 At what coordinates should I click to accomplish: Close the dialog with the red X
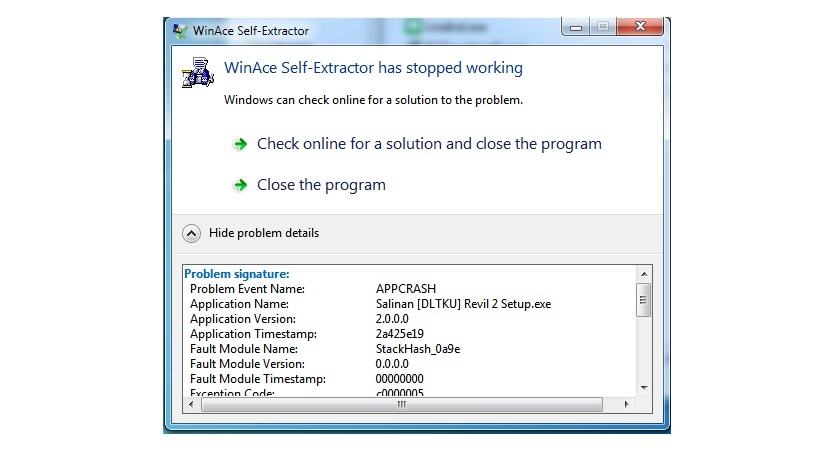tap(640, 26)
